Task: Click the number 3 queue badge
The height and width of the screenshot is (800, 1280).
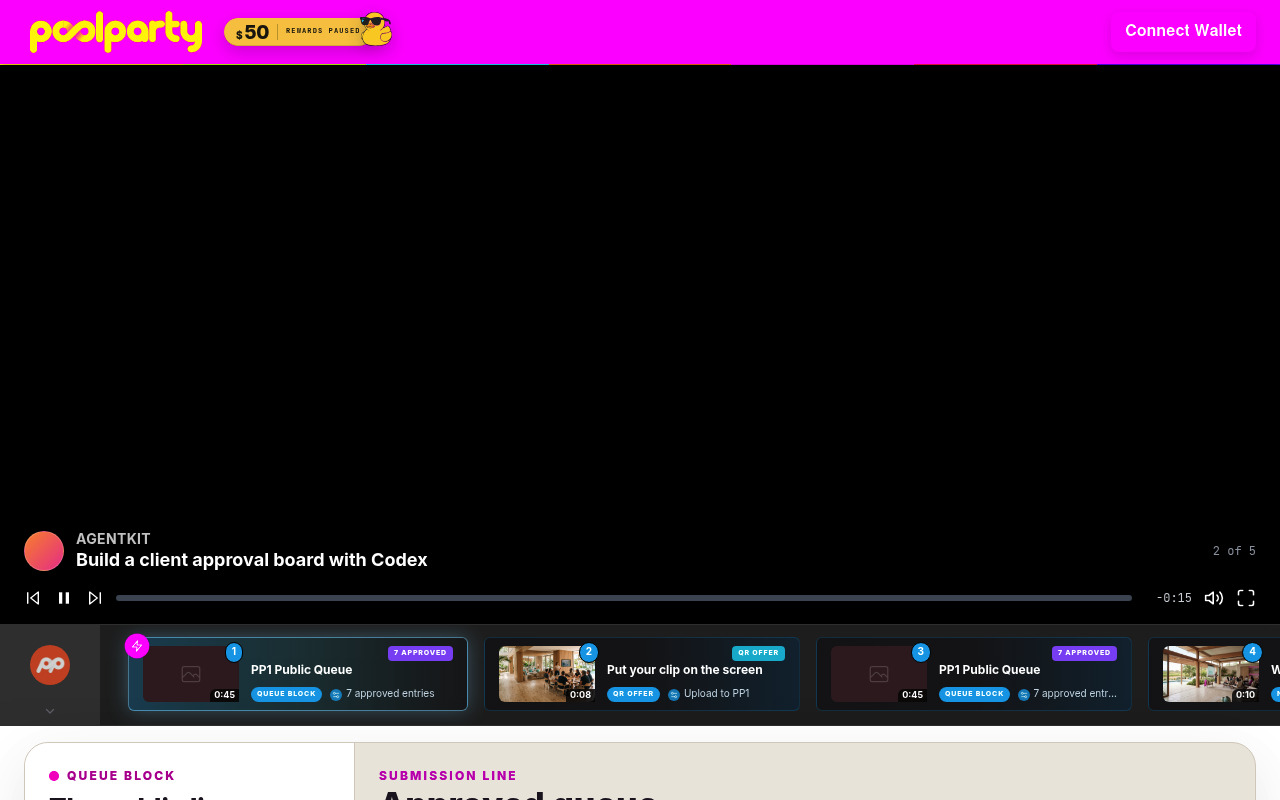Action: point(920,652)
